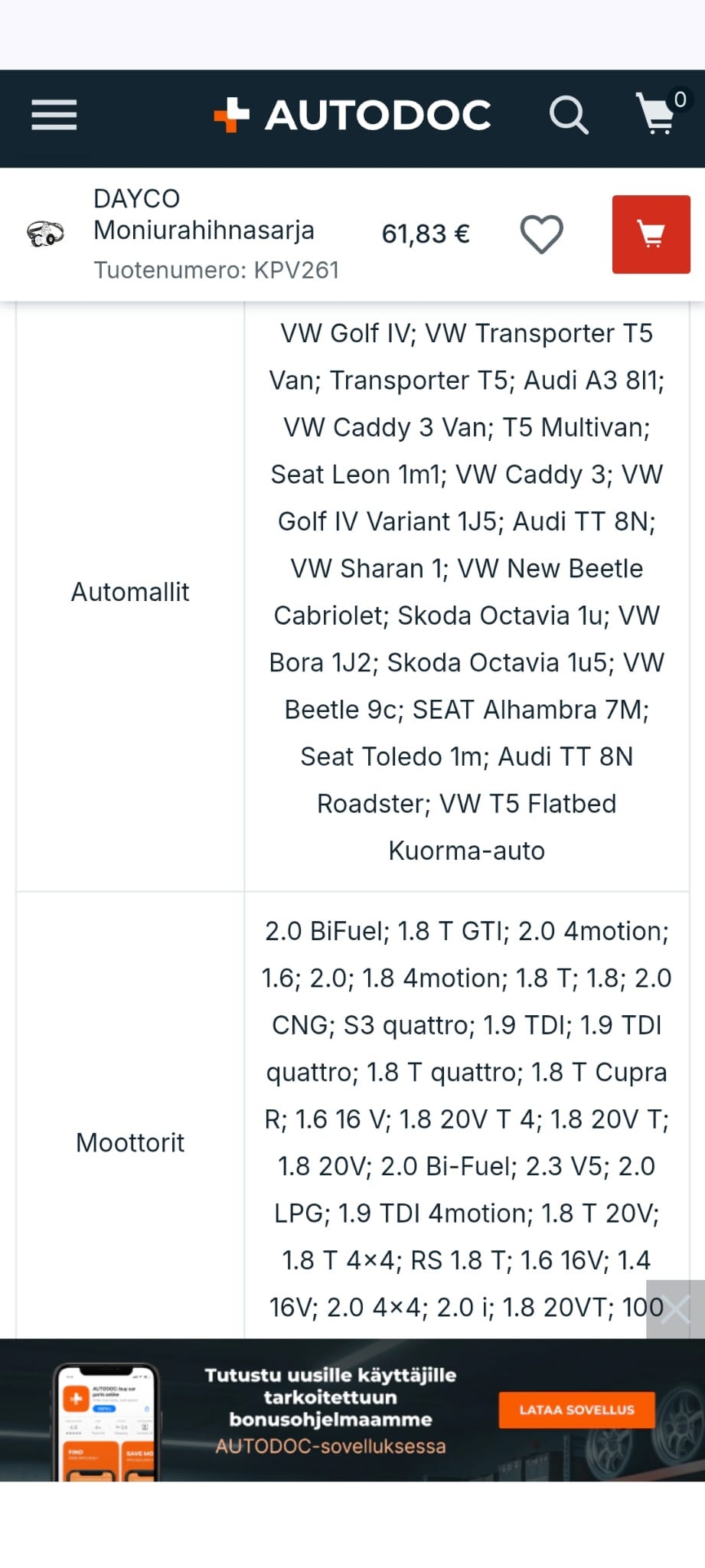Tap the phone image in promo banner
The height and width of the screenshot is (1568, 705).
point(107,1422)
